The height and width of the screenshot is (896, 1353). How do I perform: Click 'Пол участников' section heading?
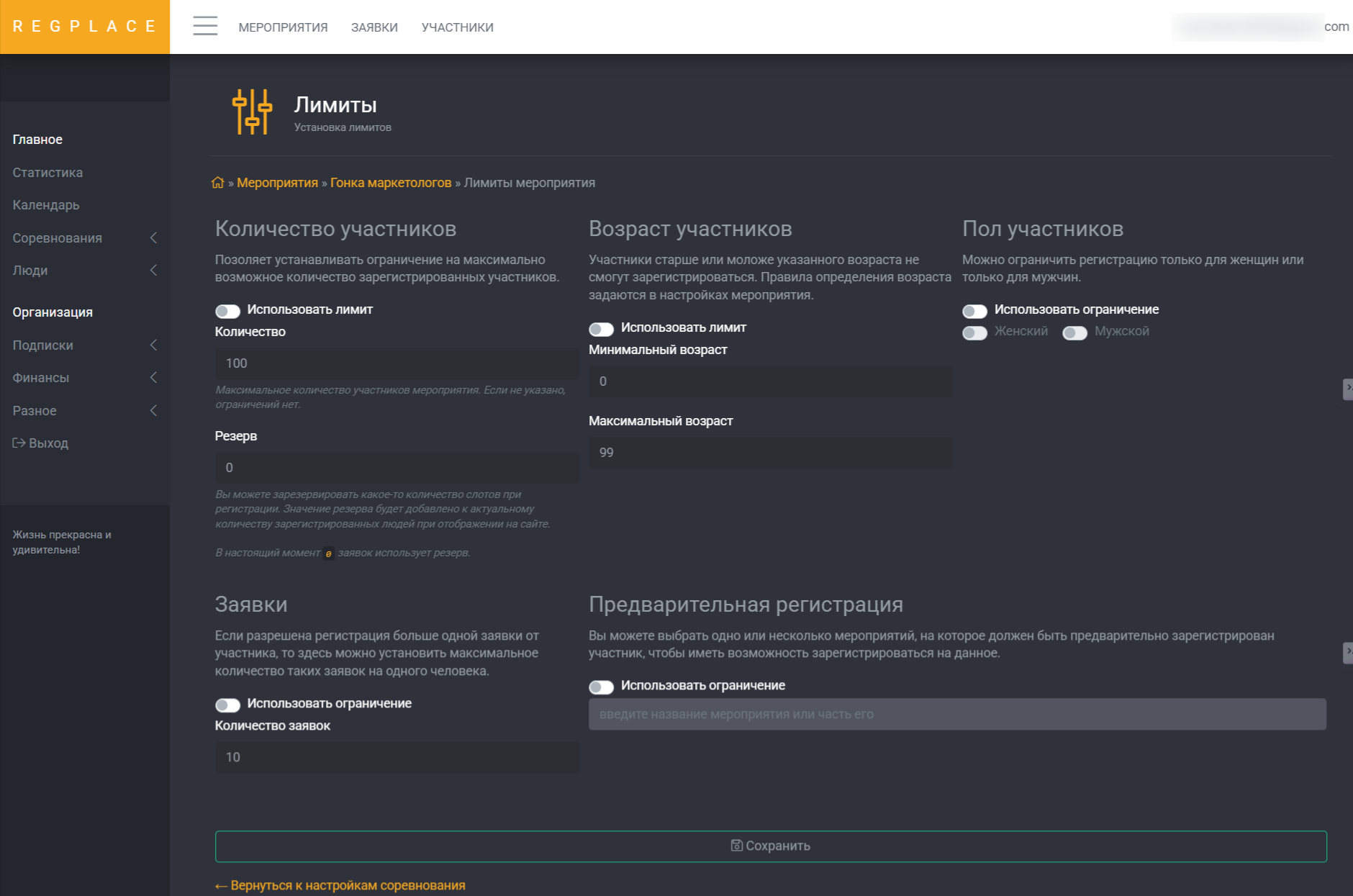pyautogui.click(x=1043, y=229)
